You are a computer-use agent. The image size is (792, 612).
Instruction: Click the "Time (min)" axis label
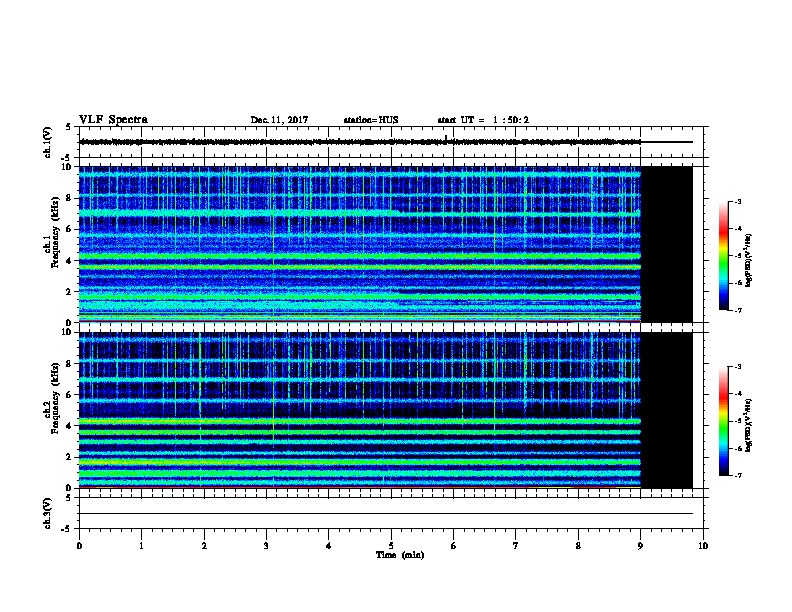coord(400,555)
